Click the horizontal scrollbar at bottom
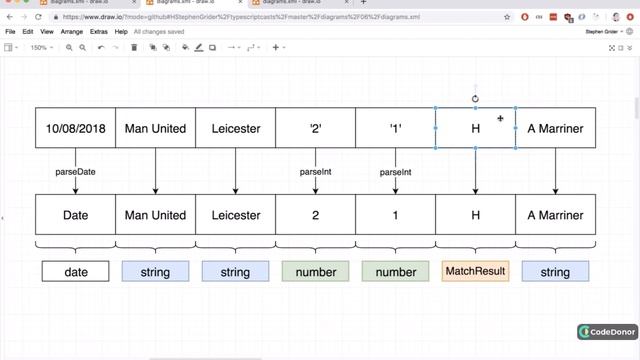This screenshot has width=640, height=360. click(205, 359)
